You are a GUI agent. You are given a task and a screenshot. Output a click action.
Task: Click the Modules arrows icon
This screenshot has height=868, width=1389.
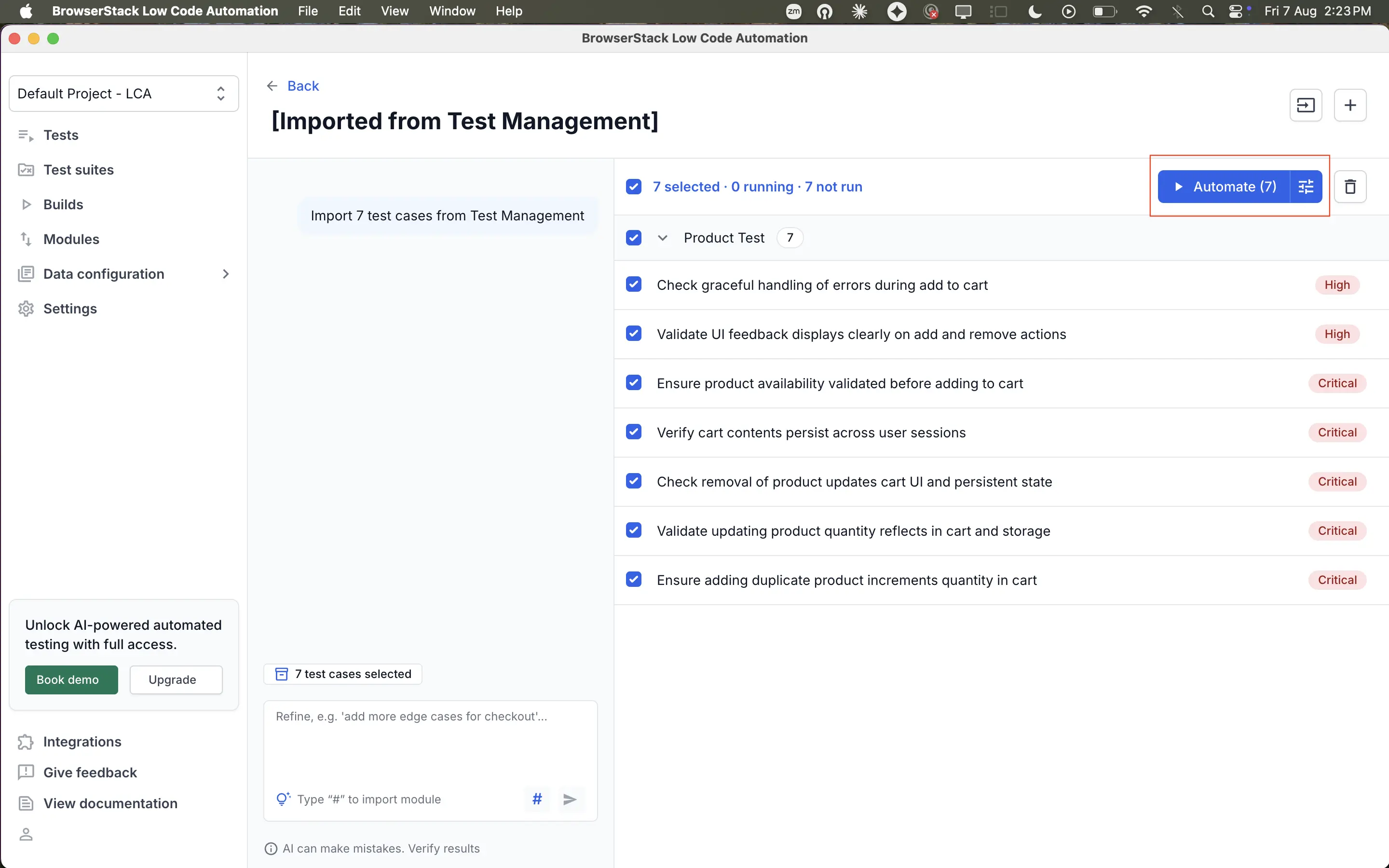(26, 239)
